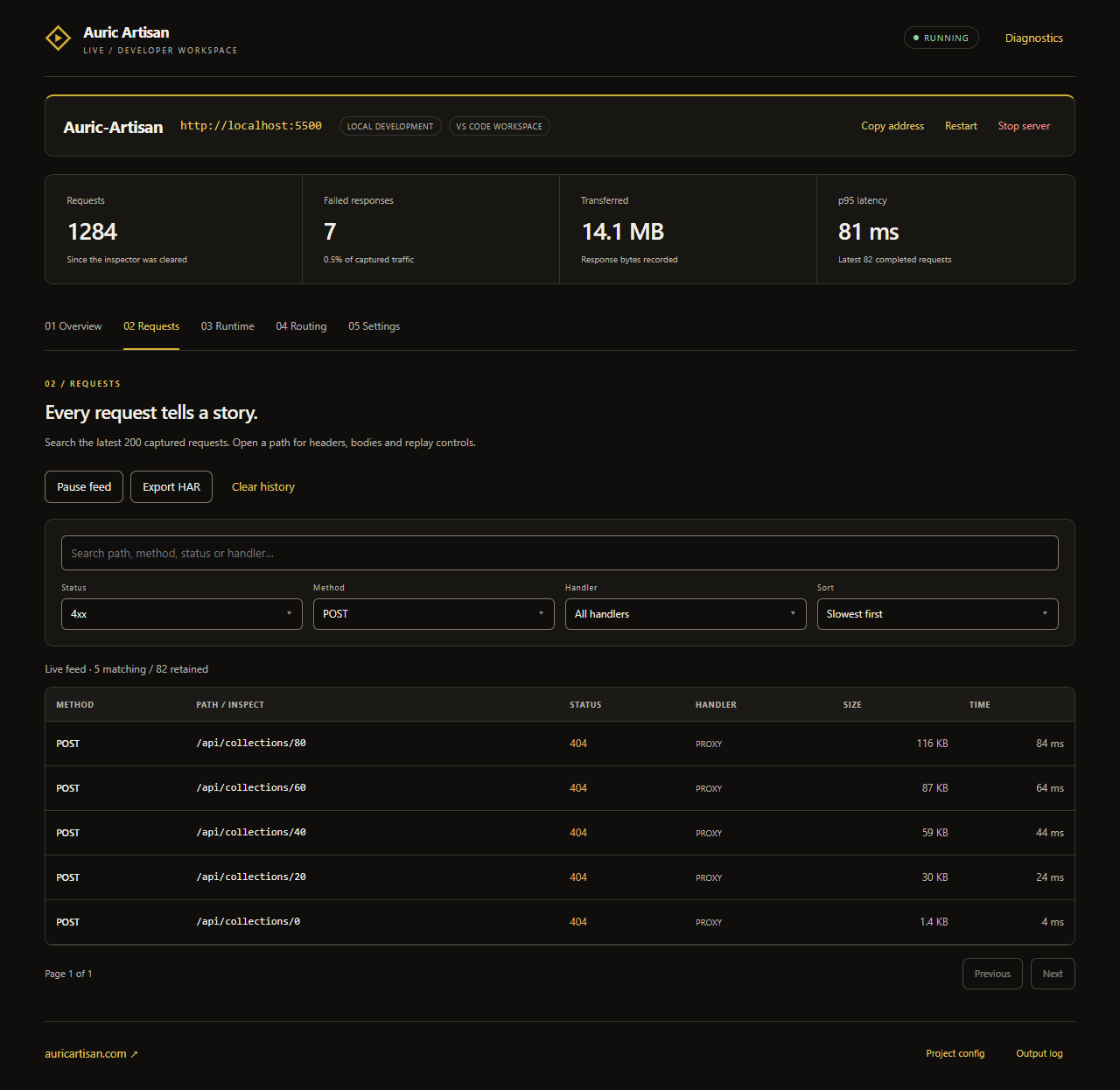The width and height of the screenshot is (1120, 1090).
Task: Click the RUNNING status badge
Action: tap(941, 38)
